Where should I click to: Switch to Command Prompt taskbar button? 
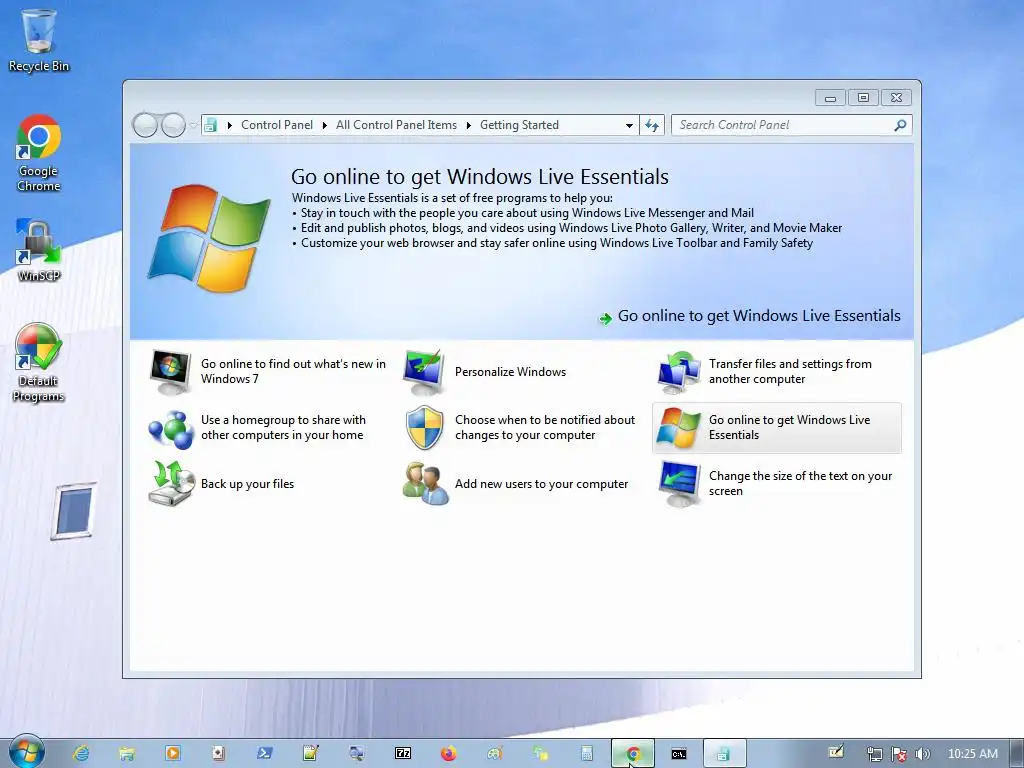tap(679, 754)
